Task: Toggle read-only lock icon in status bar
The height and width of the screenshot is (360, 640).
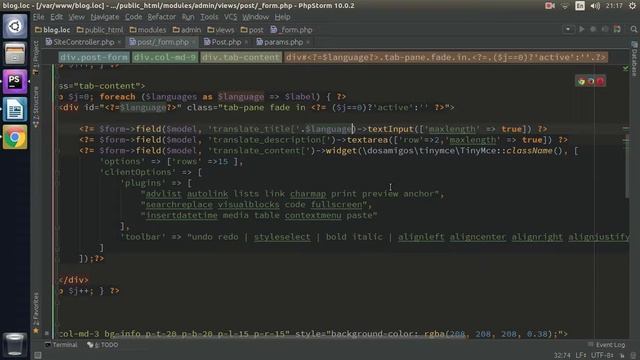Action: (622, 356)
